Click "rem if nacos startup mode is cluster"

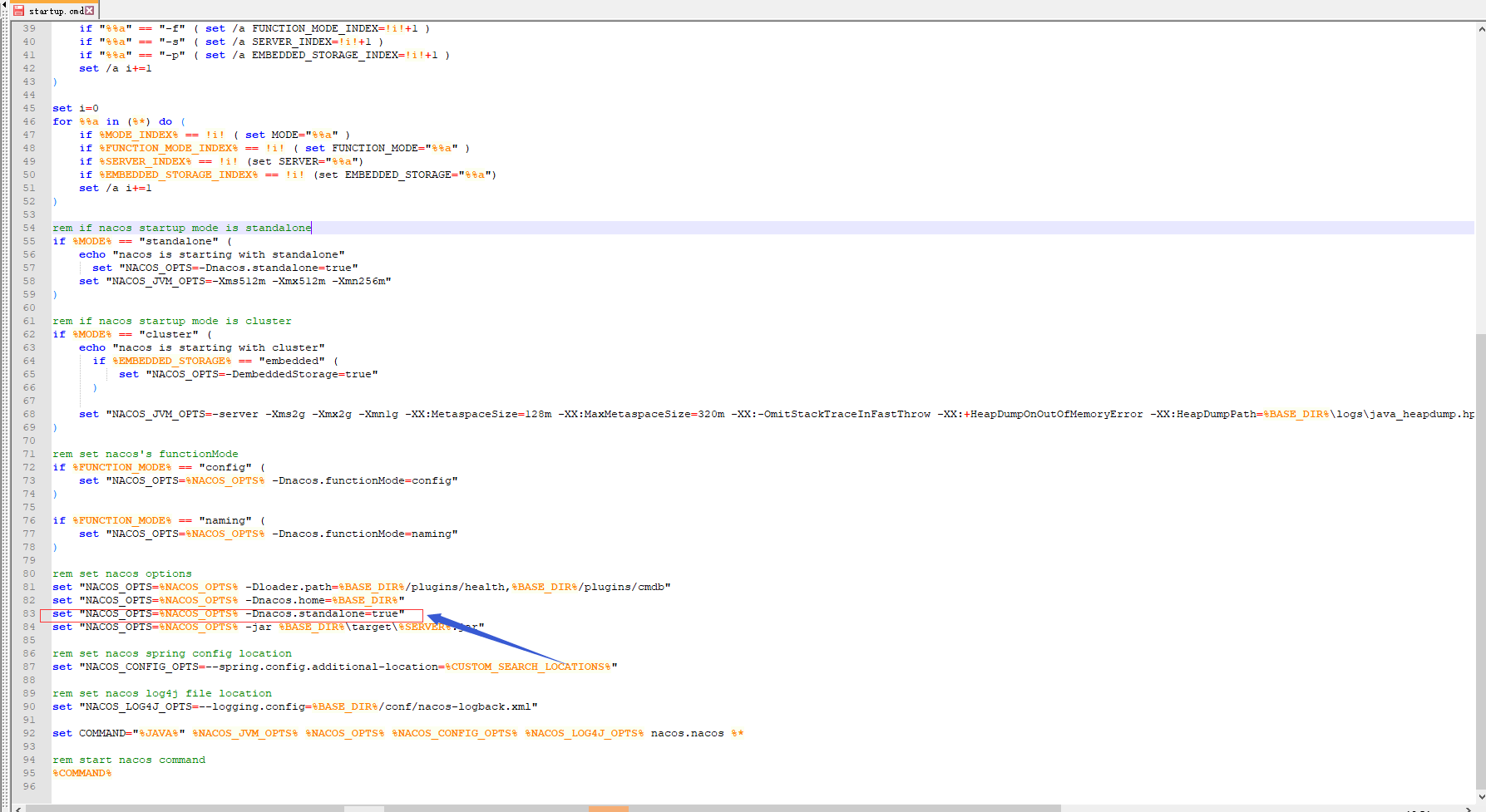(172, 321)
